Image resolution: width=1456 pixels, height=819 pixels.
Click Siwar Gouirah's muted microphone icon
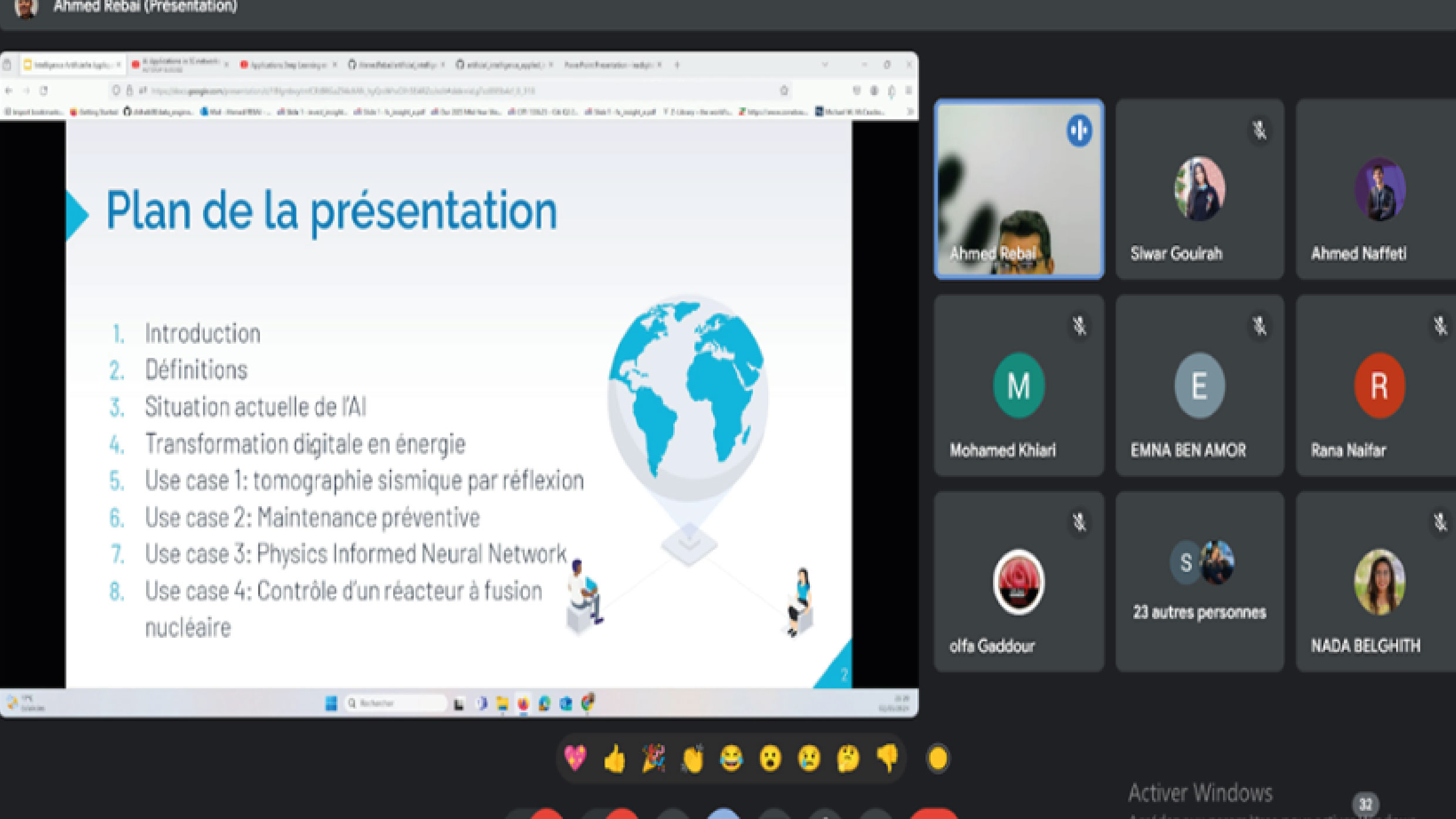1259,130
